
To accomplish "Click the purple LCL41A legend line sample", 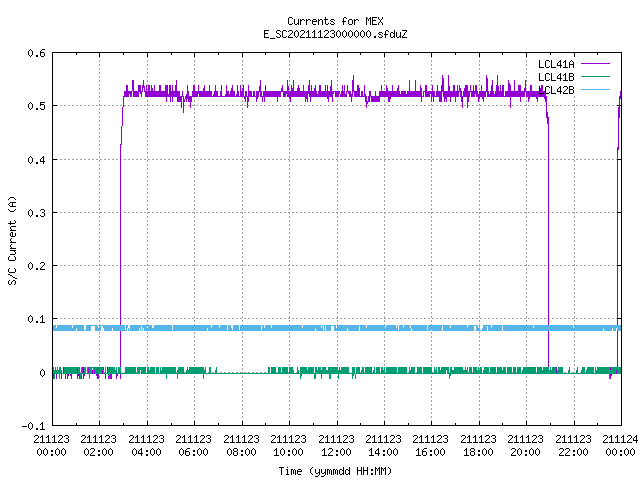I will point(595,64).
